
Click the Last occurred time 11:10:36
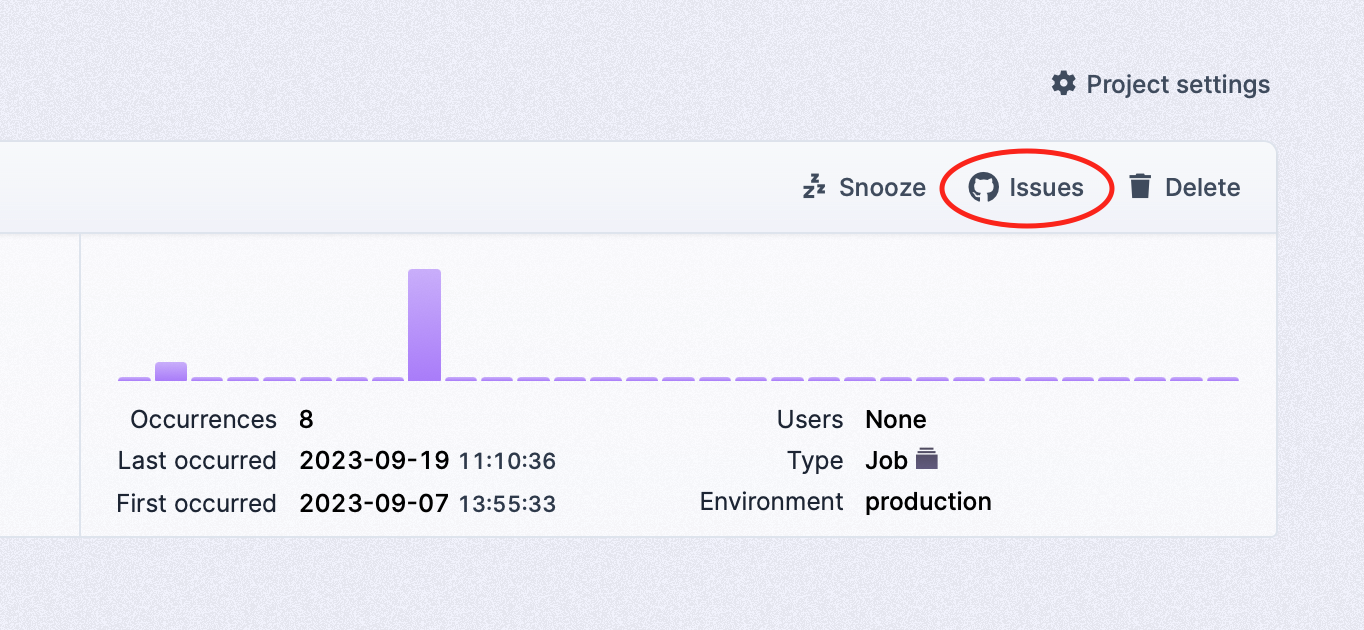click(507, 461)
